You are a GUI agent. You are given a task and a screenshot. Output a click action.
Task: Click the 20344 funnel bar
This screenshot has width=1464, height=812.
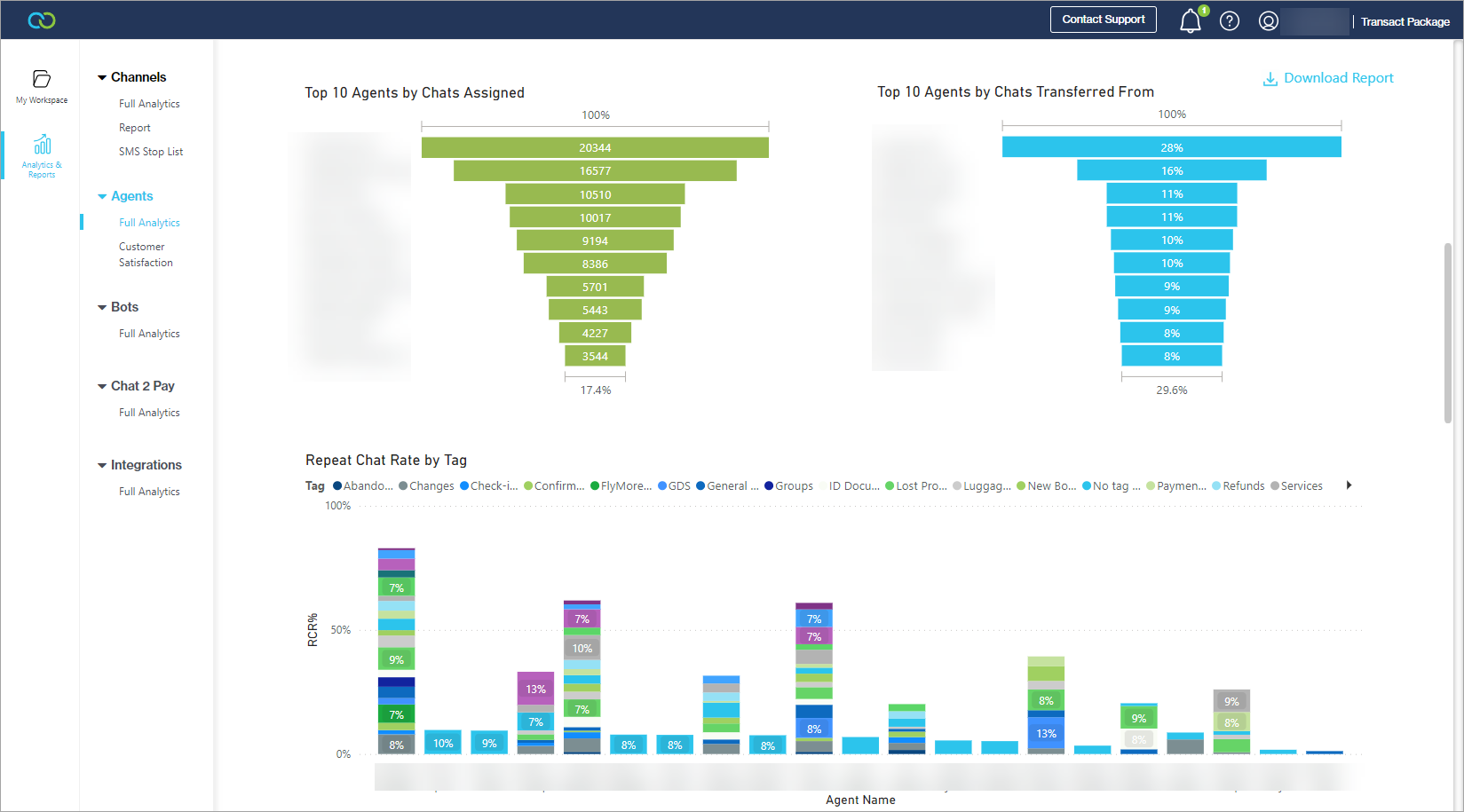[x=595, y=147]
